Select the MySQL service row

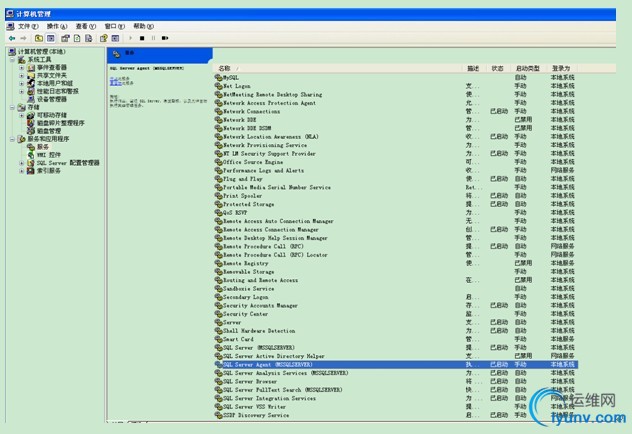(x=396, y=77)
